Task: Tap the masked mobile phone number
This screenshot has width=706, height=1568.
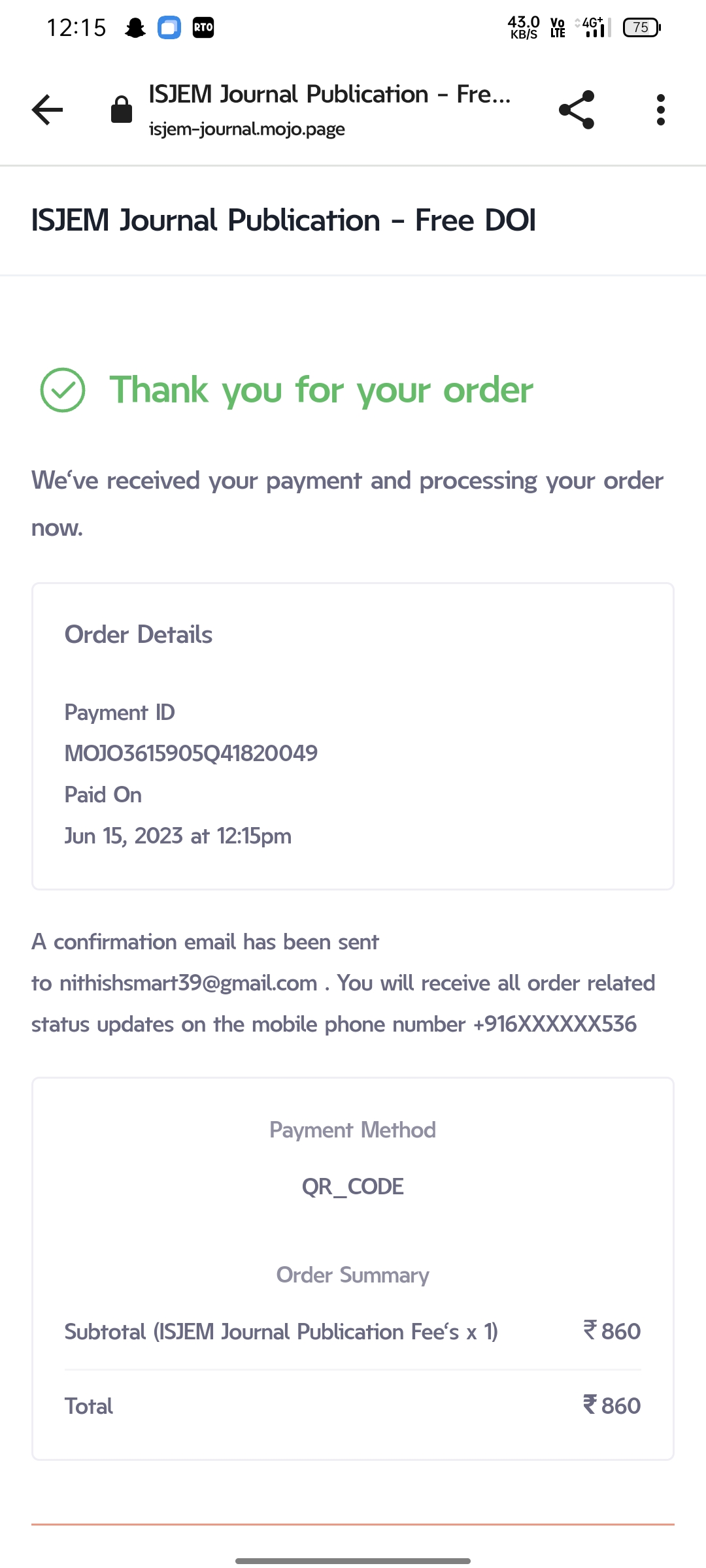Action: 554,1024
